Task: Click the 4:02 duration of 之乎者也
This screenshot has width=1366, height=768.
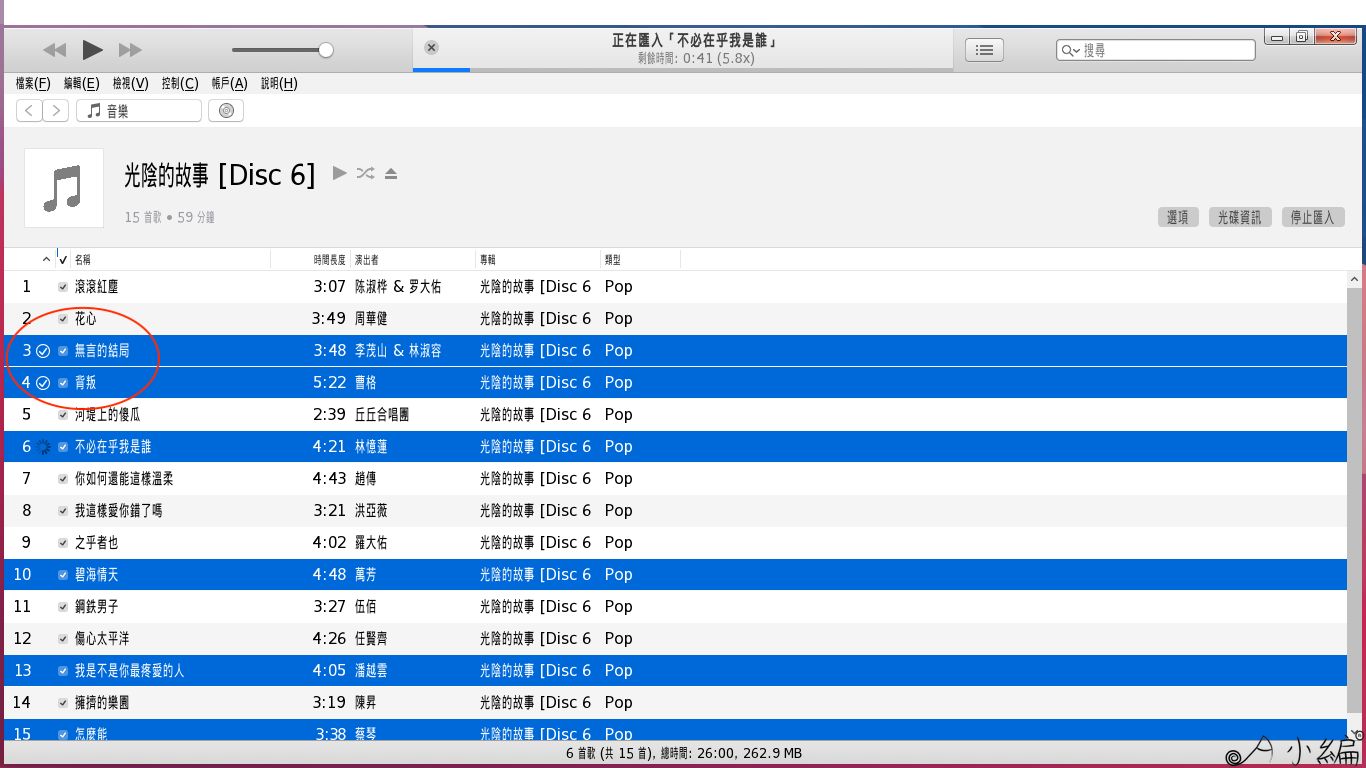Action: tap(329, 543)
